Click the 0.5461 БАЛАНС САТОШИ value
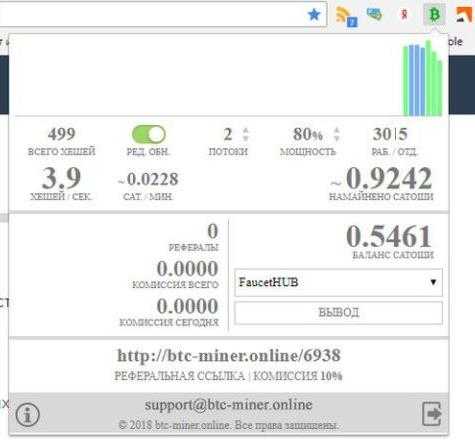475x440 pixels. (389, 236)
